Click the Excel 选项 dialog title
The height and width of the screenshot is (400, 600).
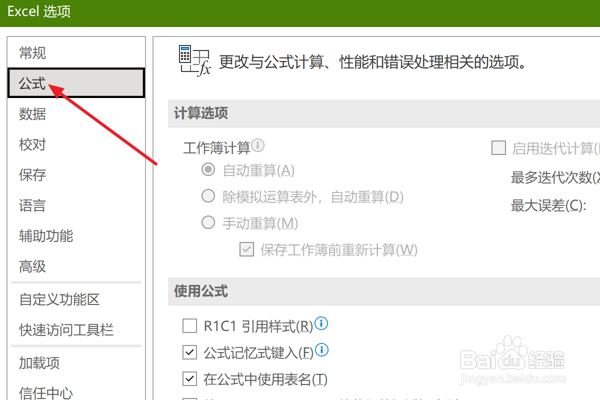point(39,11)
